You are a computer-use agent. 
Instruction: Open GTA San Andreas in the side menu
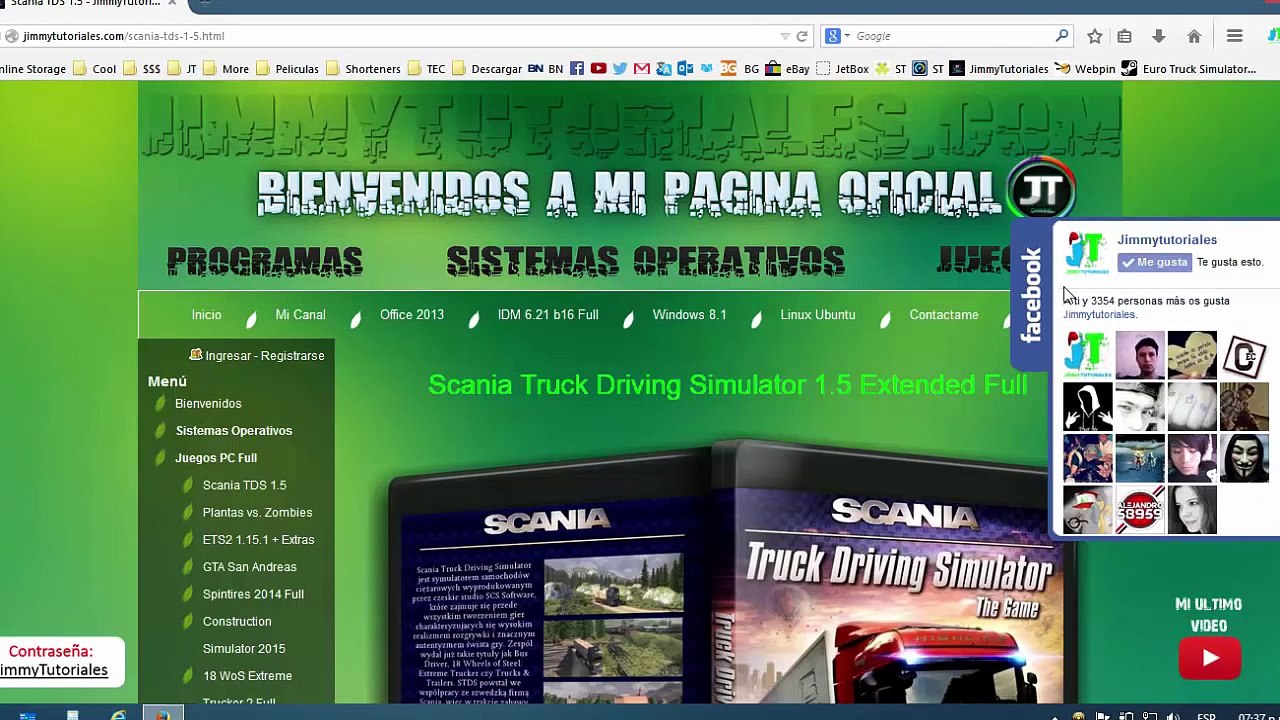pyautogui.click(x=249, y=567)
